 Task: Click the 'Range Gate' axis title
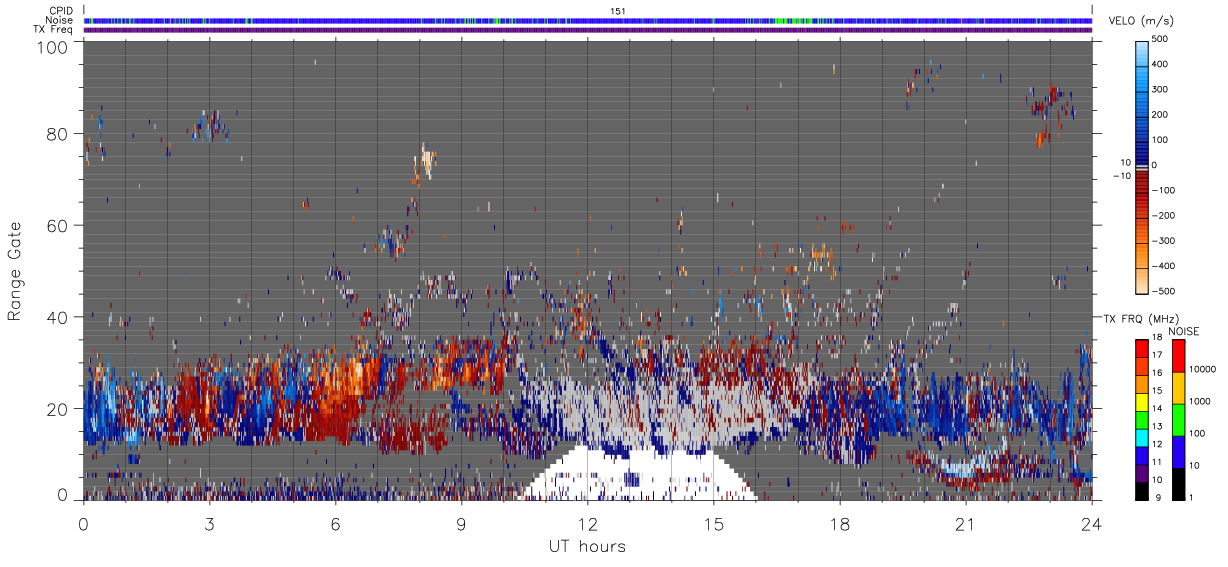click(15, 271)
